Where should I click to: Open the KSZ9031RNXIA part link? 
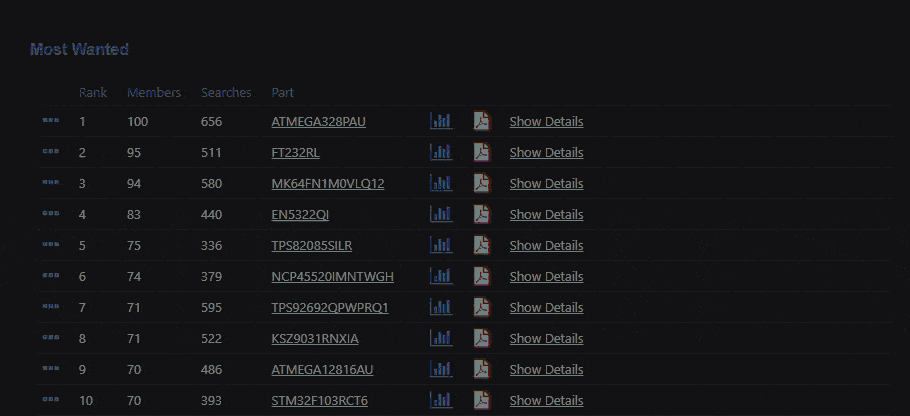coord(314,339)
